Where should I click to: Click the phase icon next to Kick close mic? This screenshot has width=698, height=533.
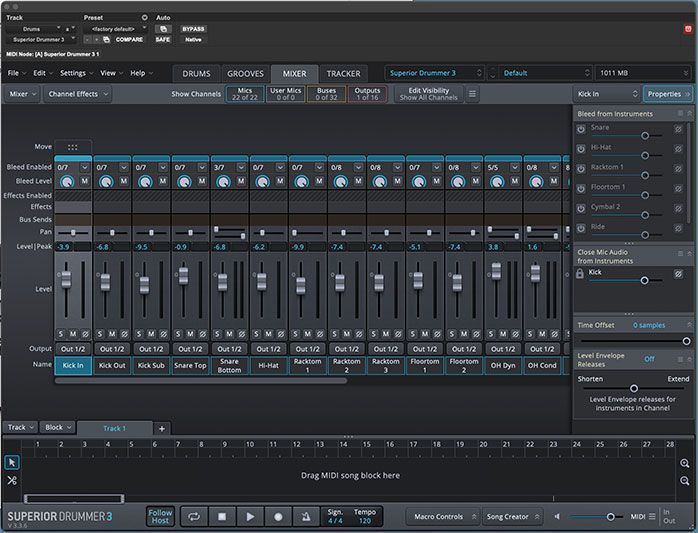point(678,274)
